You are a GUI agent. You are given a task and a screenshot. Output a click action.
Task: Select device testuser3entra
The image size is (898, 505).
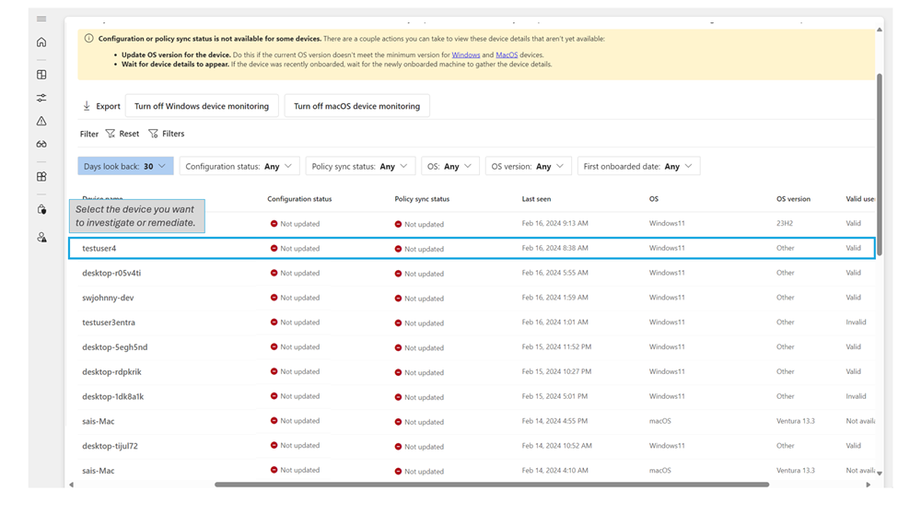[x=108, y=322]
